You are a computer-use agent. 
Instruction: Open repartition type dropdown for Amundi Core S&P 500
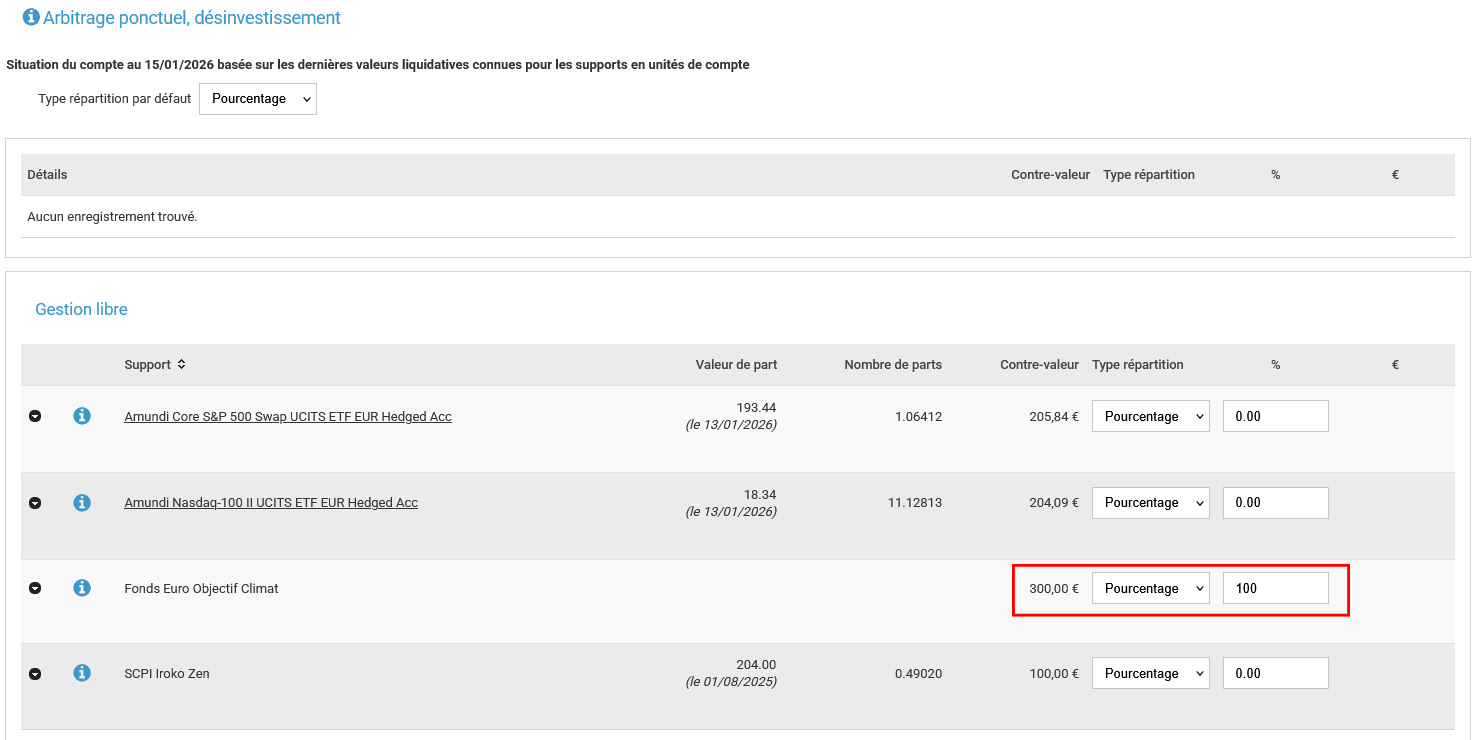1150,416
